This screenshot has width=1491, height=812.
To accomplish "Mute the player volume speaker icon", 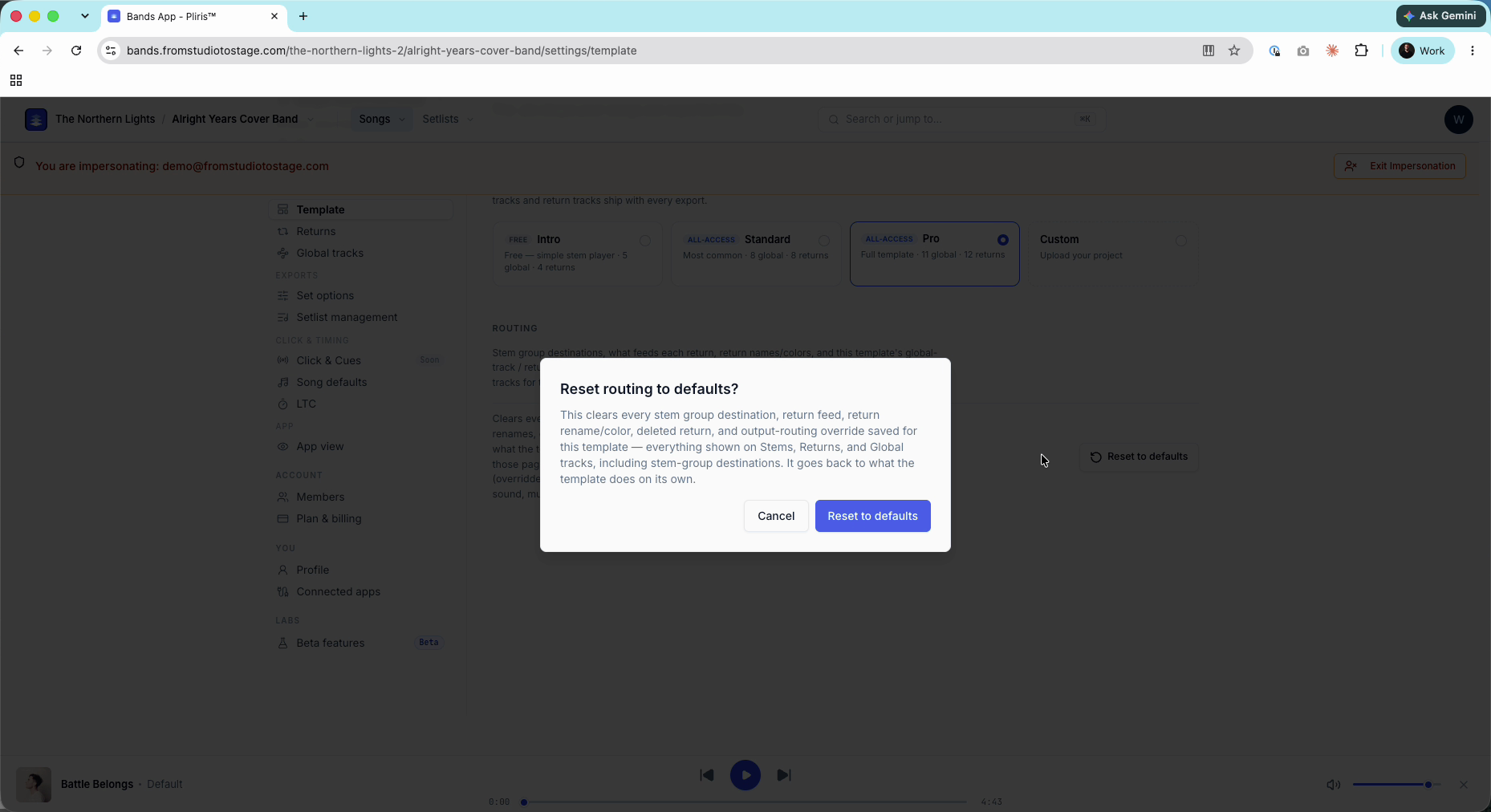I will tap(1333, 785).
